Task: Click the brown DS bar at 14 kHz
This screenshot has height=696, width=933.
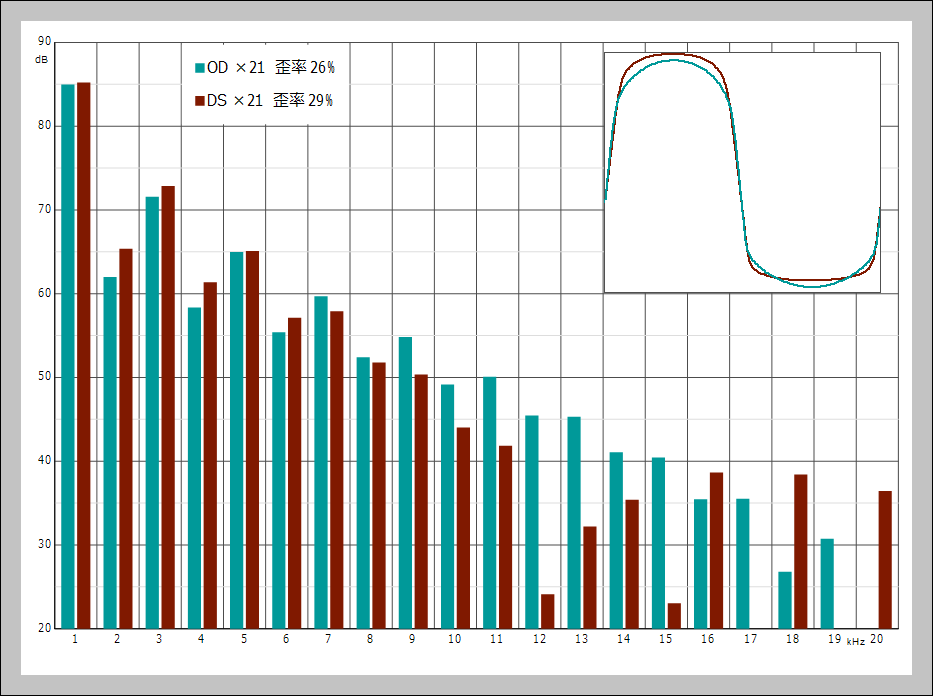Action: pyautogui.click(x=632, y=565)
